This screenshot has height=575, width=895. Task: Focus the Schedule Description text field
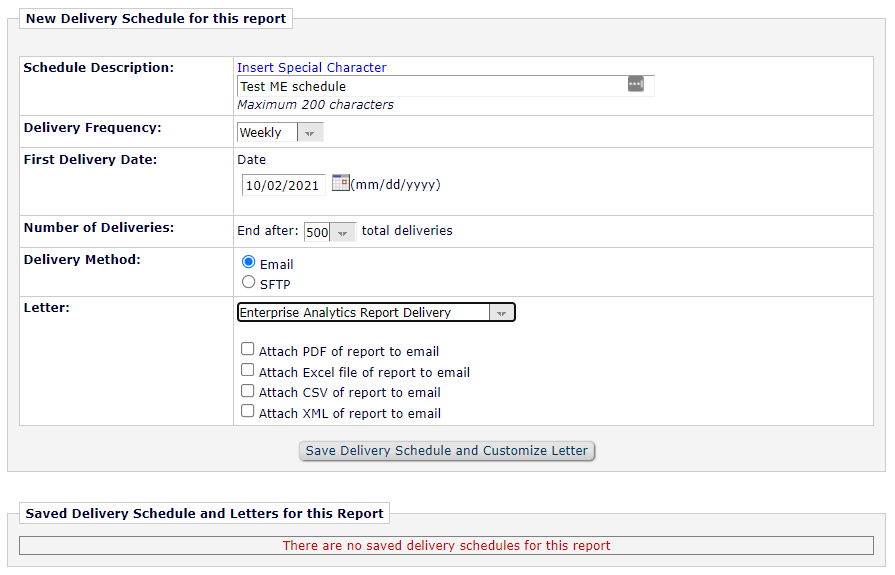point(430,86)
